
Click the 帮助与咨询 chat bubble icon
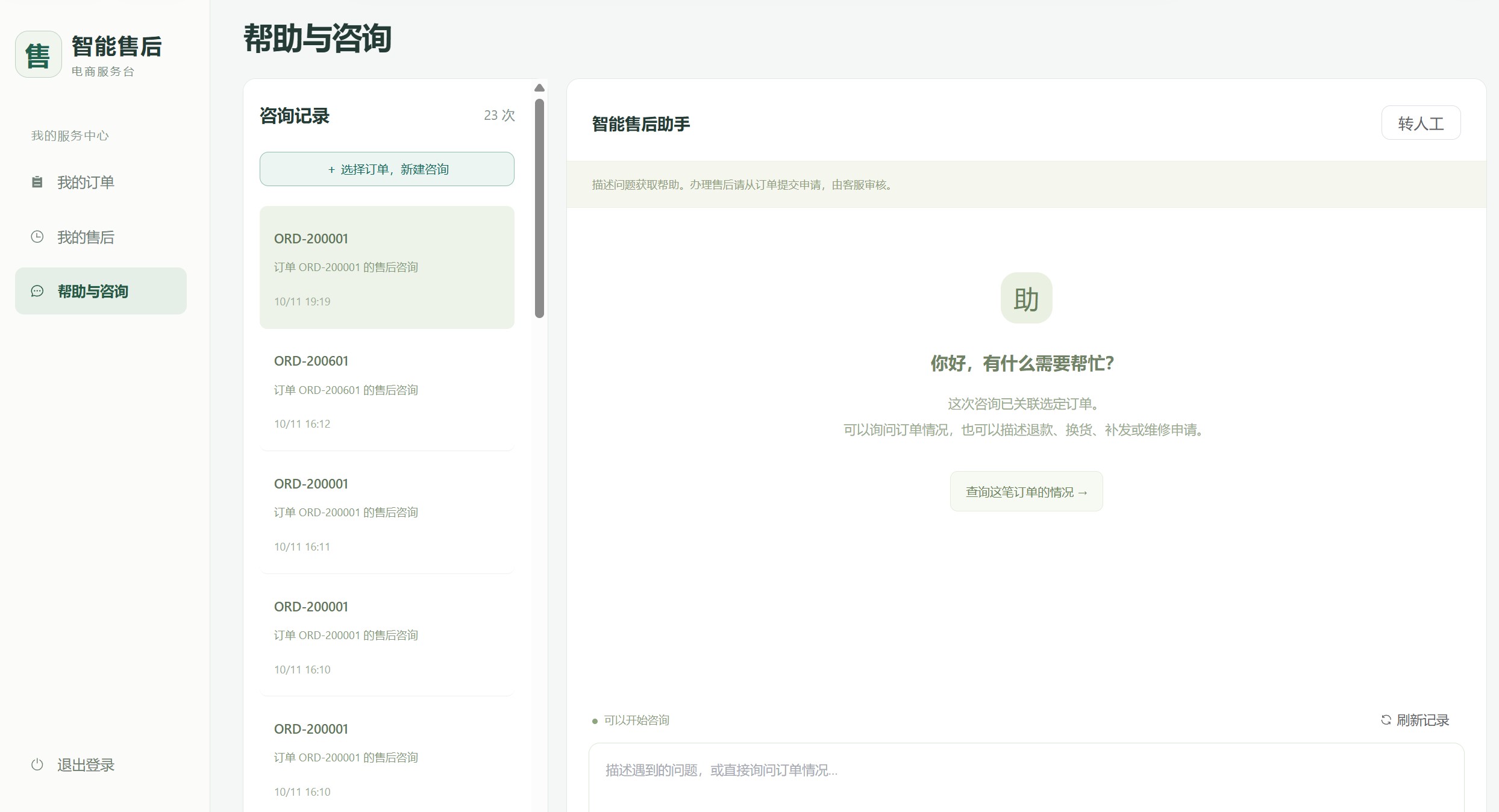pyautogui.click(x=37, y=292)
